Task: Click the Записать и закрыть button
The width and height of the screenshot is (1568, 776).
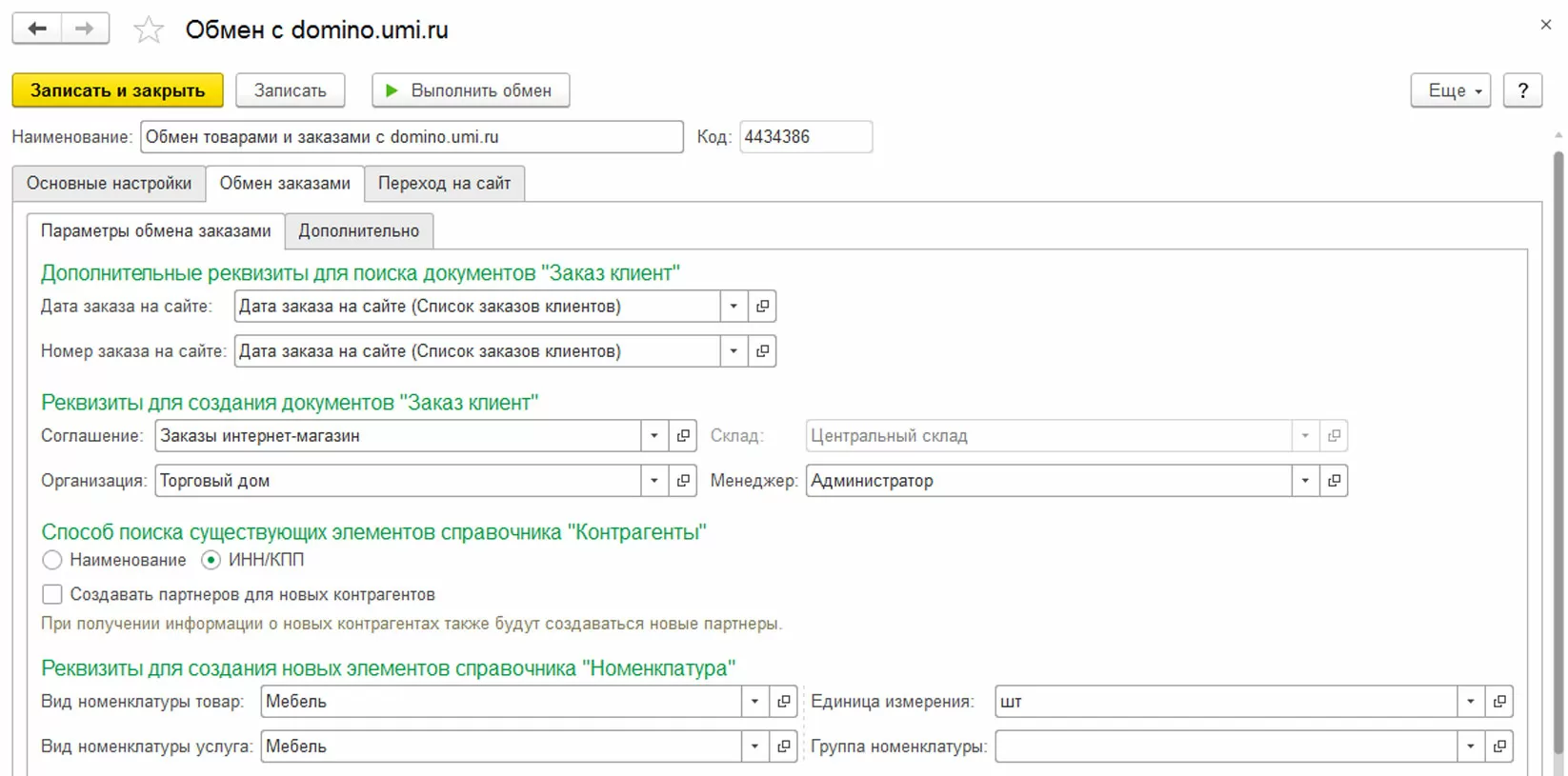Action: click(117, 90)
